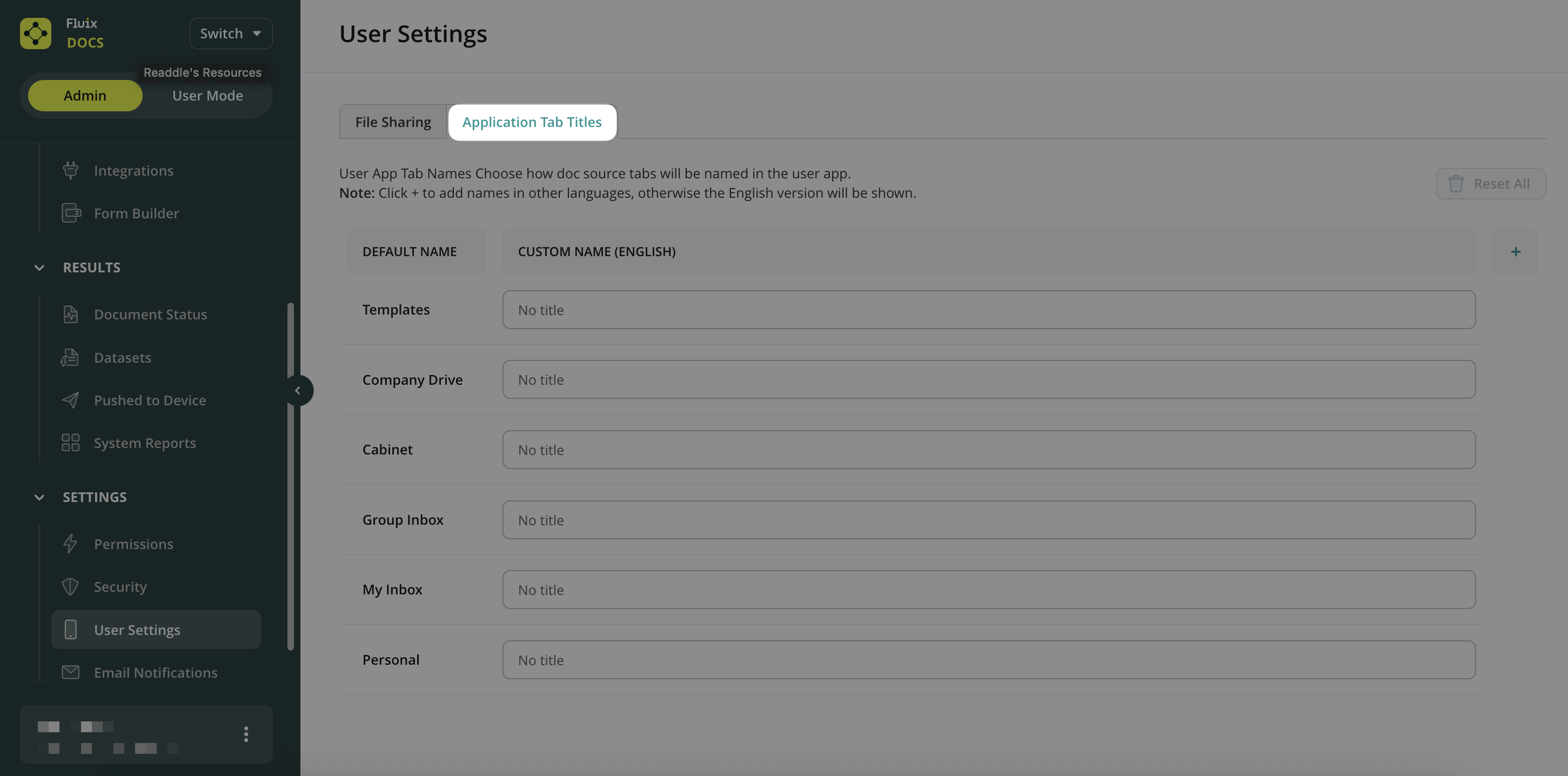This screenshot has width=1568, height=776.
Task: Click the Fluix Docs logo icon
Action: click(x=35, y=33)
